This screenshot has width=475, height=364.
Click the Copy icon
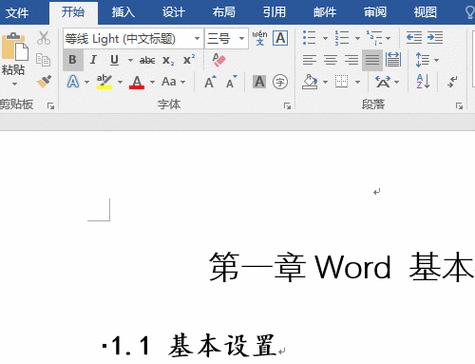pyautogui.click(x=43, y=60)
